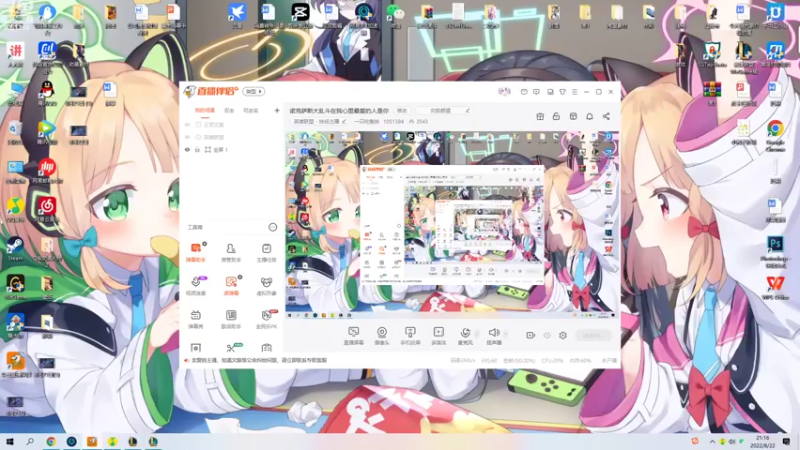The width and height of the screenshot is (800, 450).
Task: Expand the system tray hidden icons arrow
Action: pyautogui.click(x=712, y=441)
